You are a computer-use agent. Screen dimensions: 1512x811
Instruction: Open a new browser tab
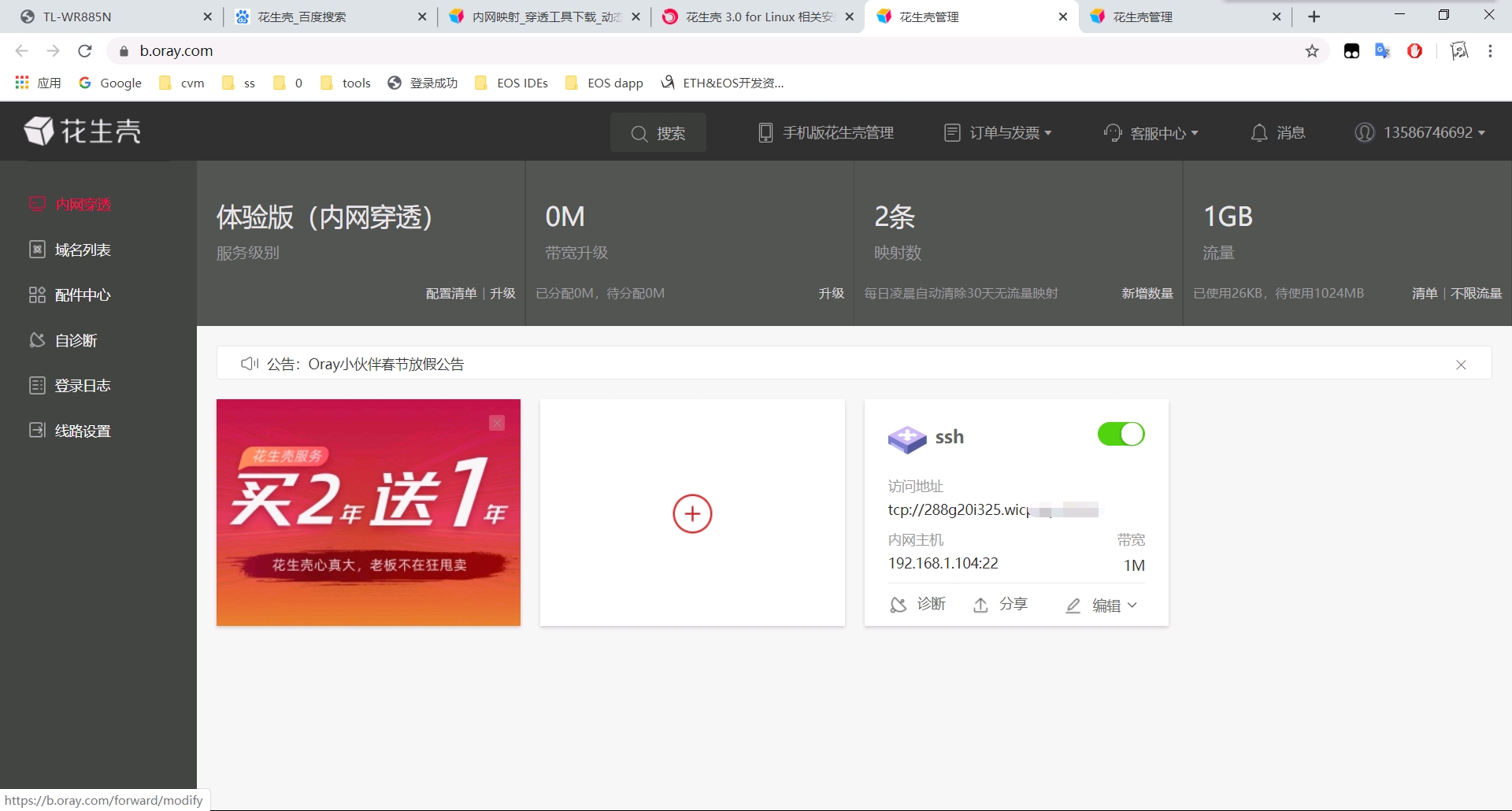[1314, 17]
